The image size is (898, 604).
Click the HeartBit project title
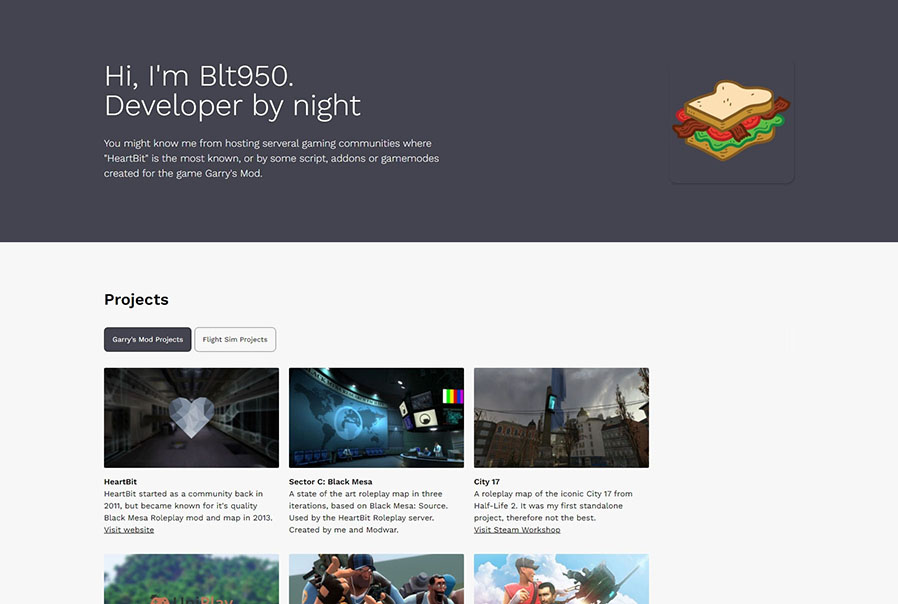(x=121, y=482)
